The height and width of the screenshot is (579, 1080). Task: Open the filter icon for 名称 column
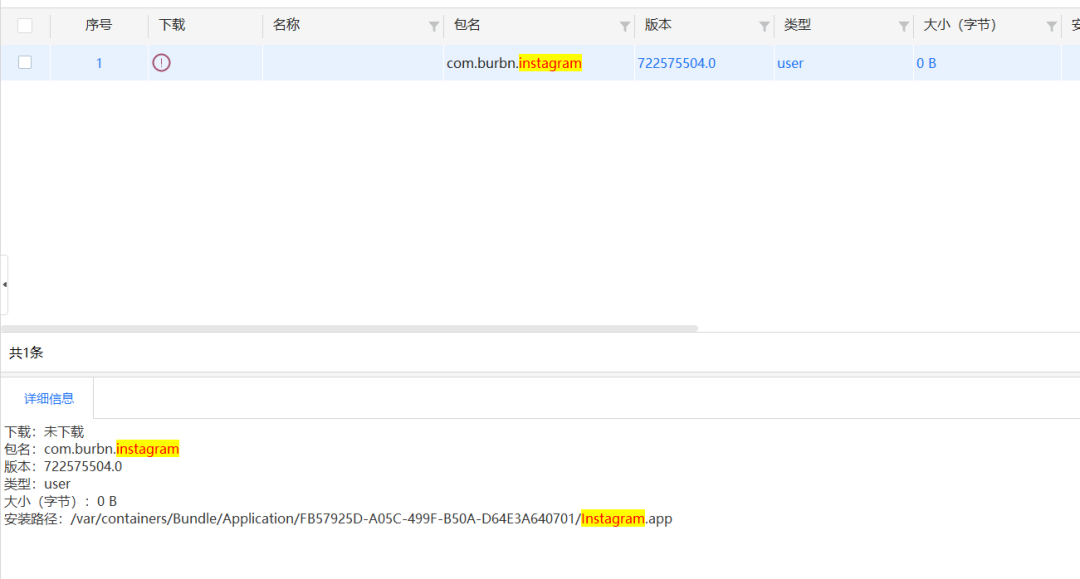coord(434,26)
